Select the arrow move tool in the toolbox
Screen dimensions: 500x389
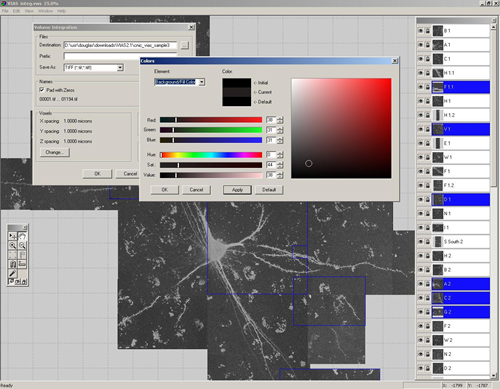pyautogui.click(x=13, y=236)
